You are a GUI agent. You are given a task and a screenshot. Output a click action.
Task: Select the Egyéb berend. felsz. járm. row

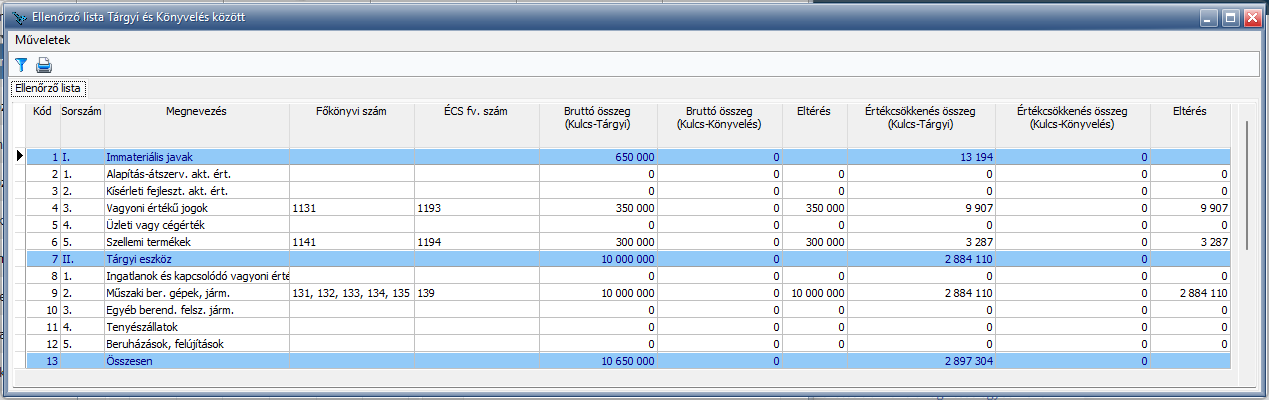tap(628, 310)
